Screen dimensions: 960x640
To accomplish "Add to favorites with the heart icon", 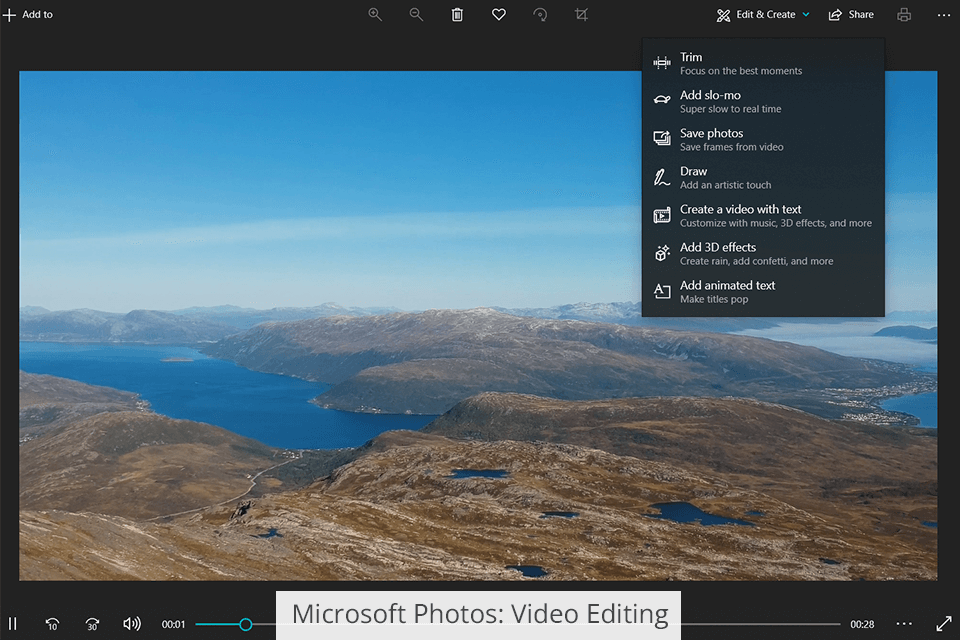I will pyautogui.click(x=498, y=15).
